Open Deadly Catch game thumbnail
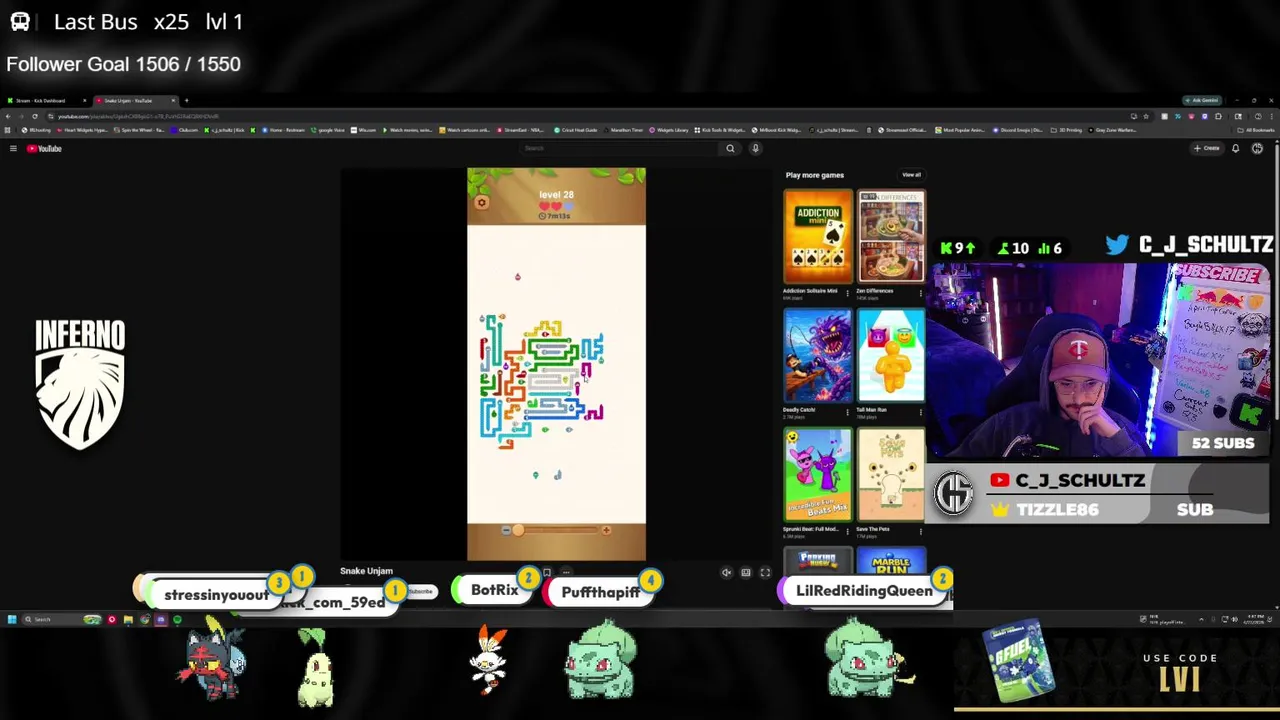Viewport: 1280px width, 720px height. (x=818, y=356)
